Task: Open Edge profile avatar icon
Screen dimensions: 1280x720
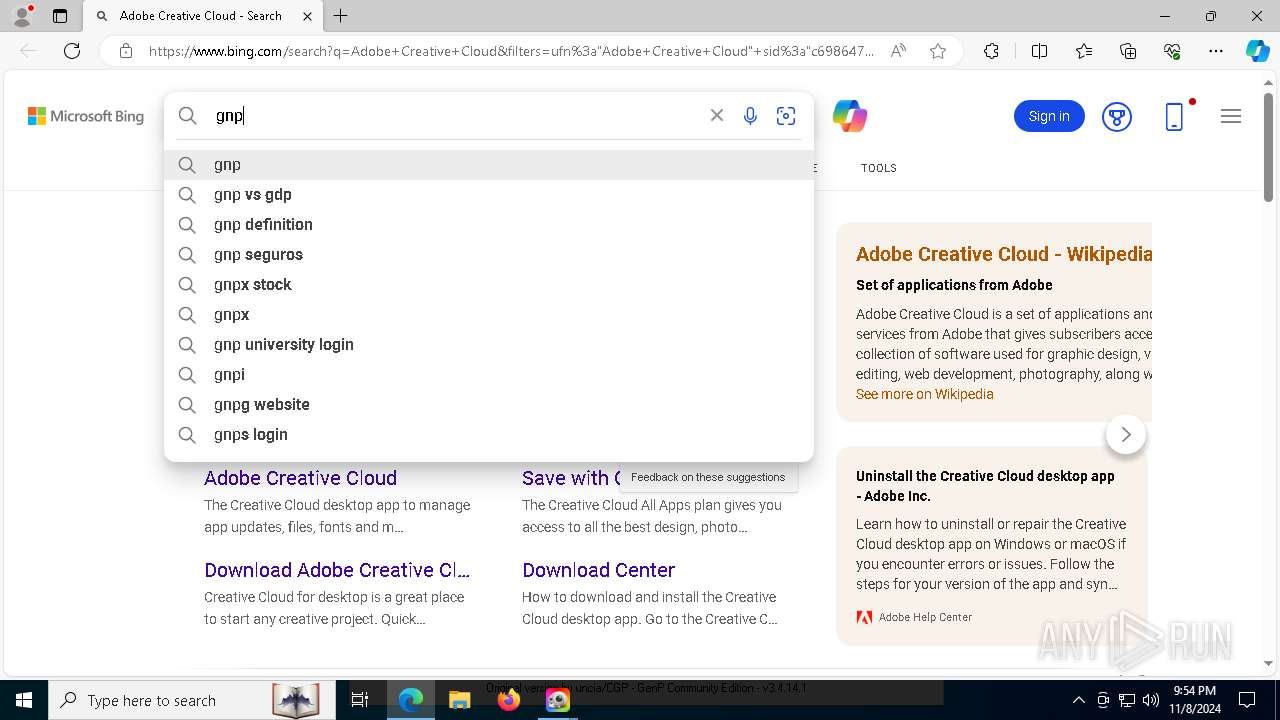Action: (x=22, y=16)
